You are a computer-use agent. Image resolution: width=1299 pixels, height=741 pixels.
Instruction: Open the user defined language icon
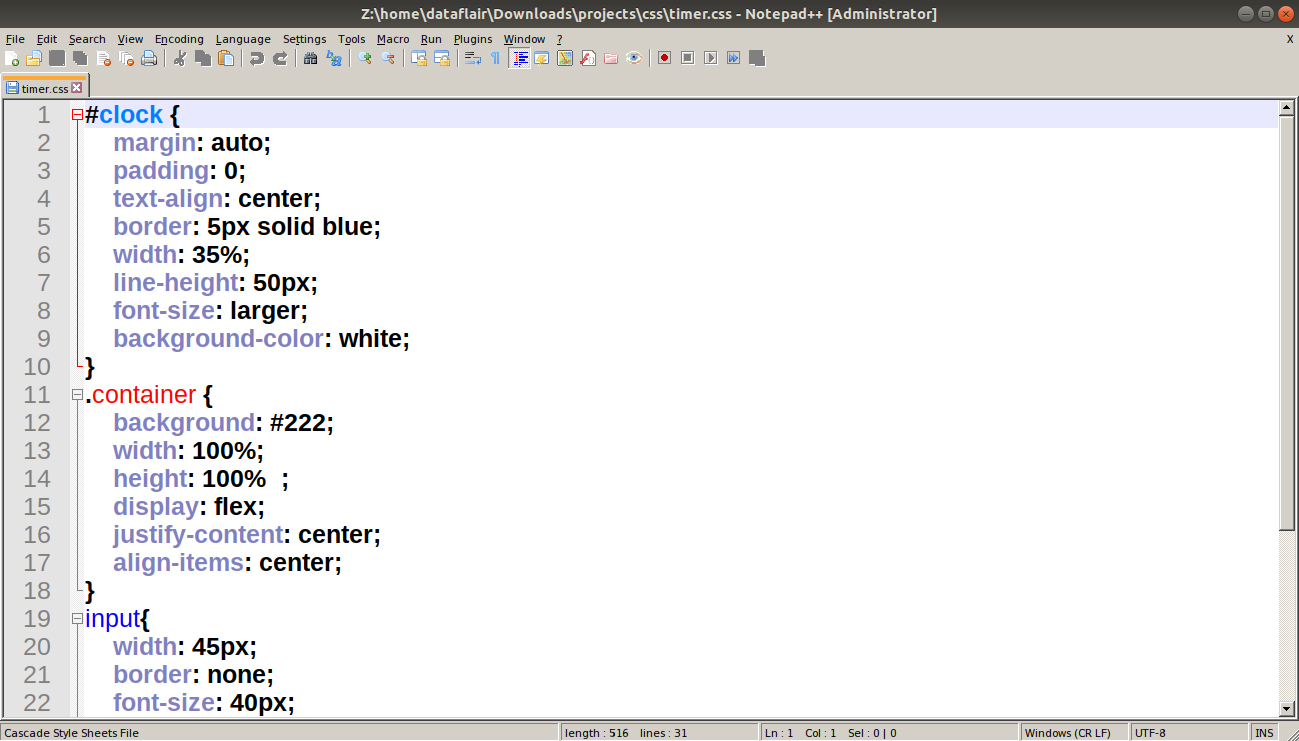[542, 58]
